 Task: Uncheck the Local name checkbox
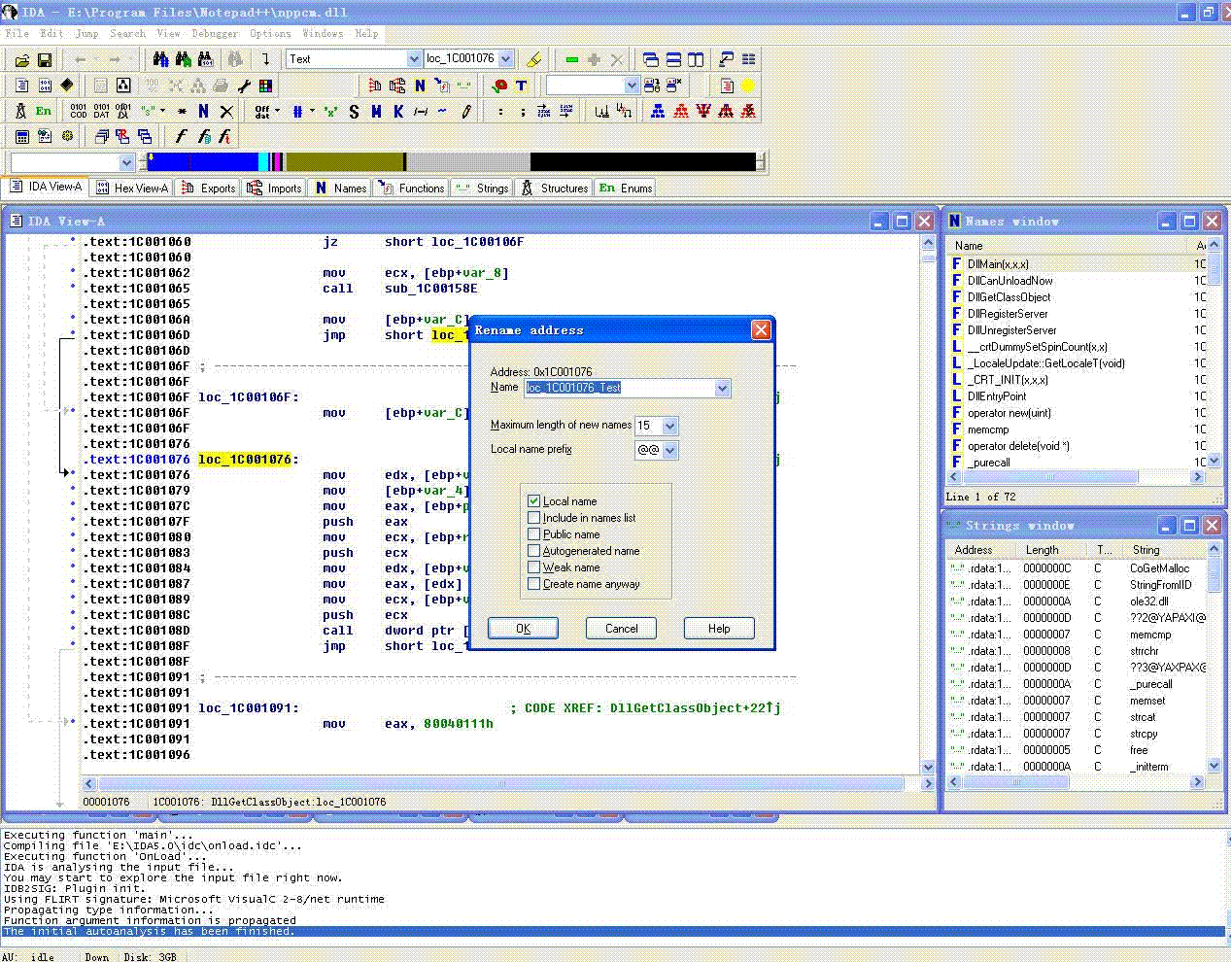tap(533, 501)
